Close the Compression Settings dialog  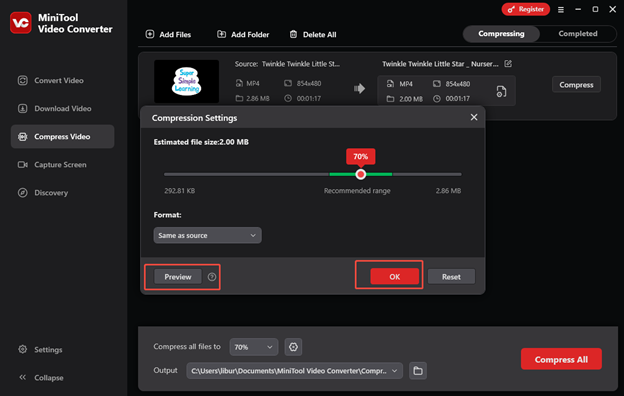tap(474, 117)
